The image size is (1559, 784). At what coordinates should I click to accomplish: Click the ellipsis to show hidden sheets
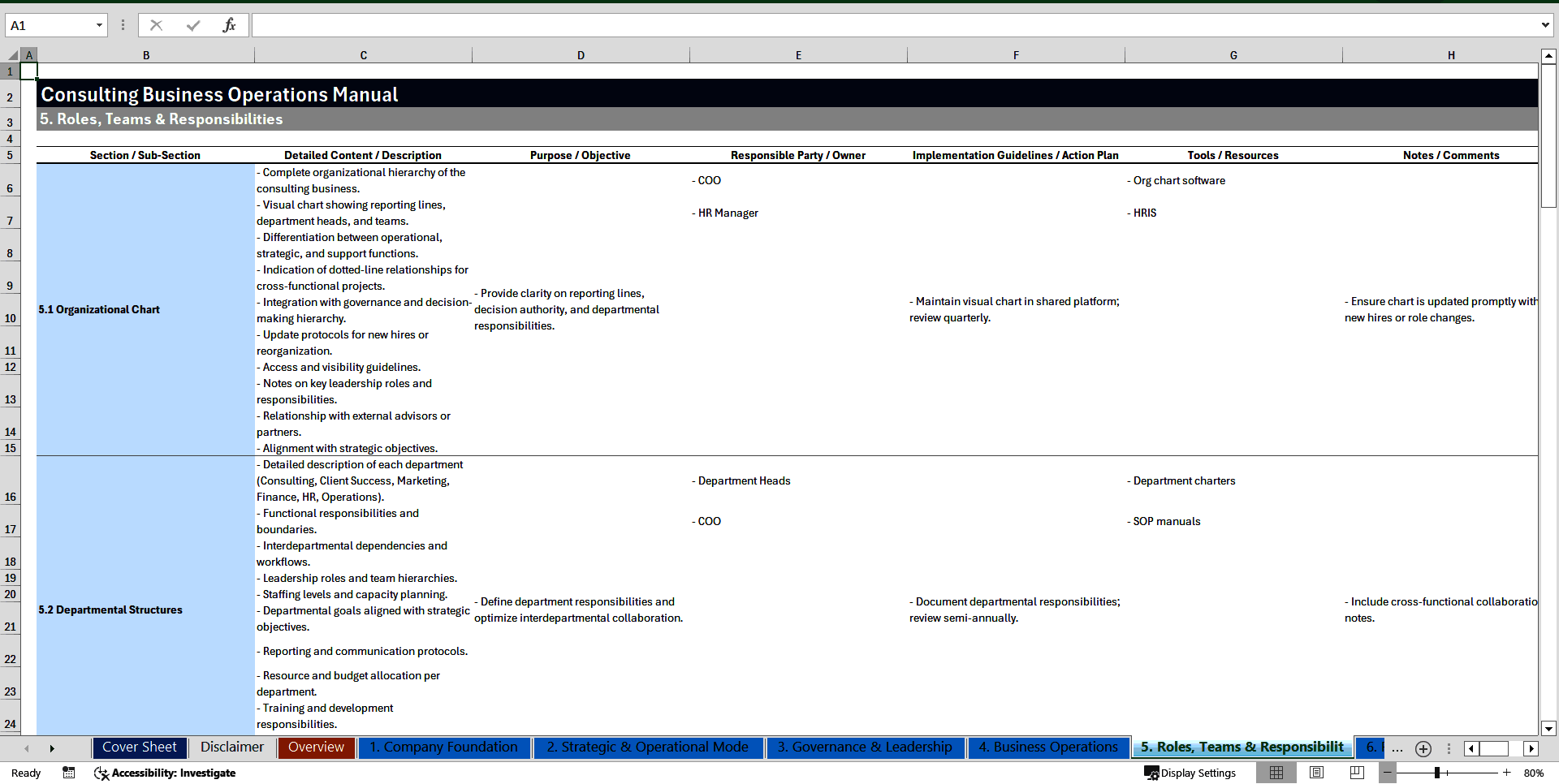[x=1397, y=748]
